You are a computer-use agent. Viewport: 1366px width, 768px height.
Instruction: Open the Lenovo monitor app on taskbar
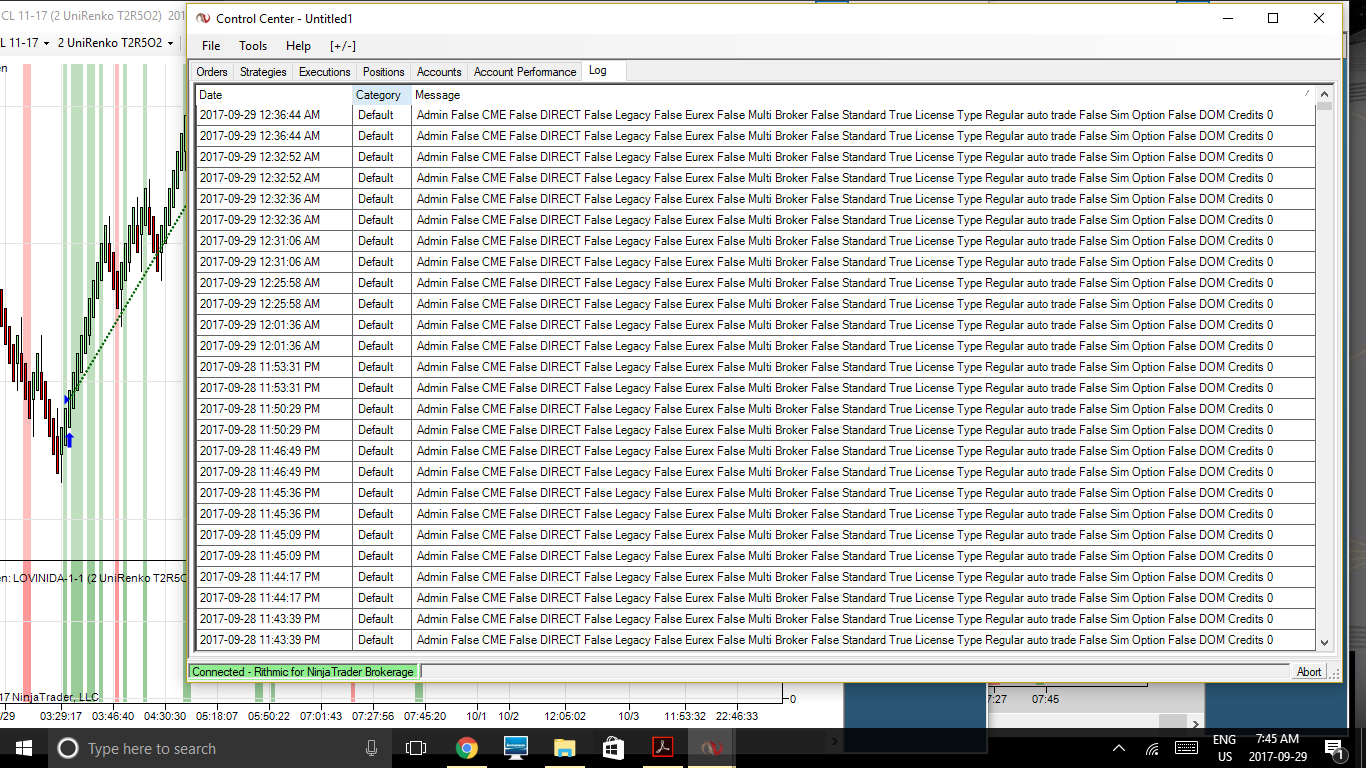tap(516, 748)
